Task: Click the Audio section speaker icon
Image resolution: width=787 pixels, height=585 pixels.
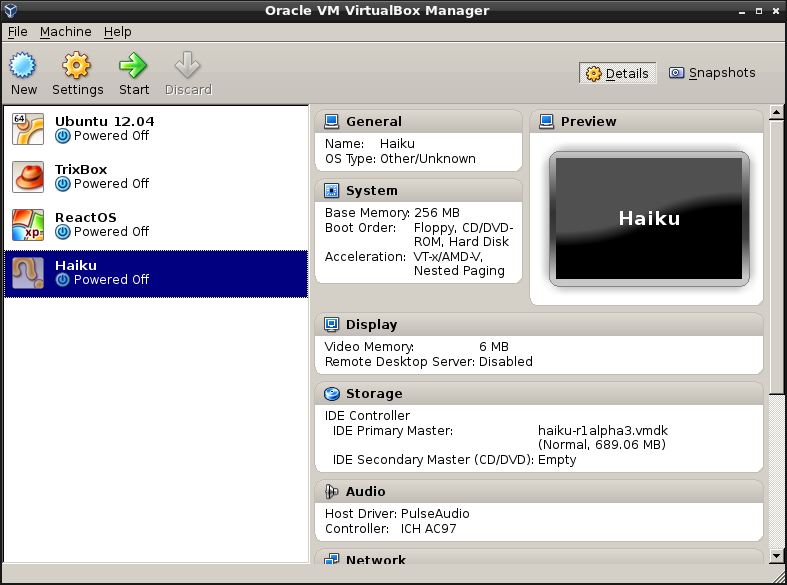Action: coord(331,492)
